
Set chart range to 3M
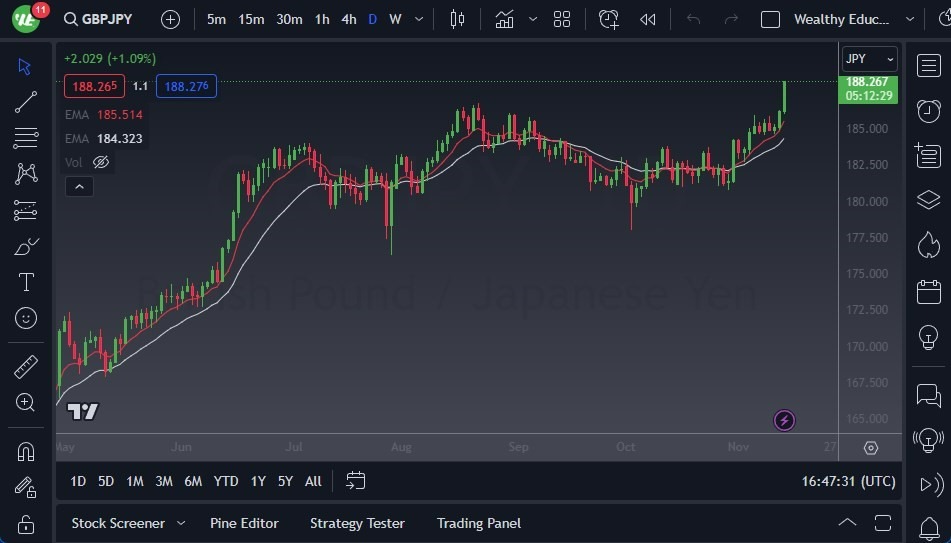tap(164, 481)
